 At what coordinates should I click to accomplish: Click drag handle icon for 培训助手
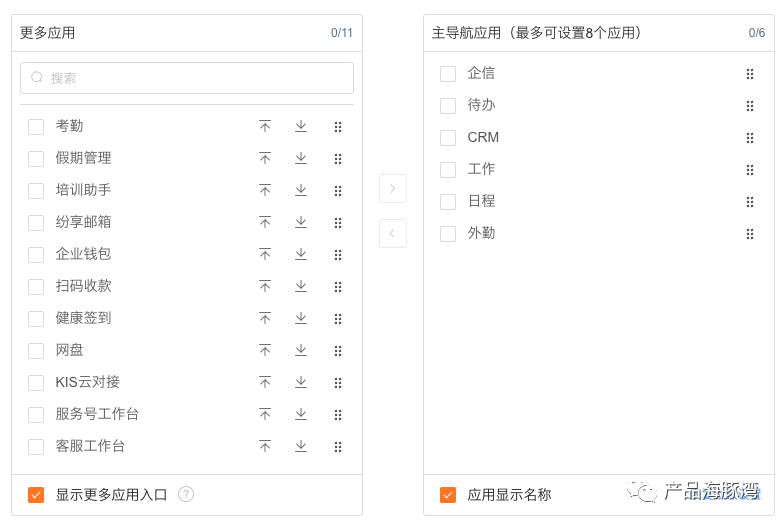[x=338, y=191]
